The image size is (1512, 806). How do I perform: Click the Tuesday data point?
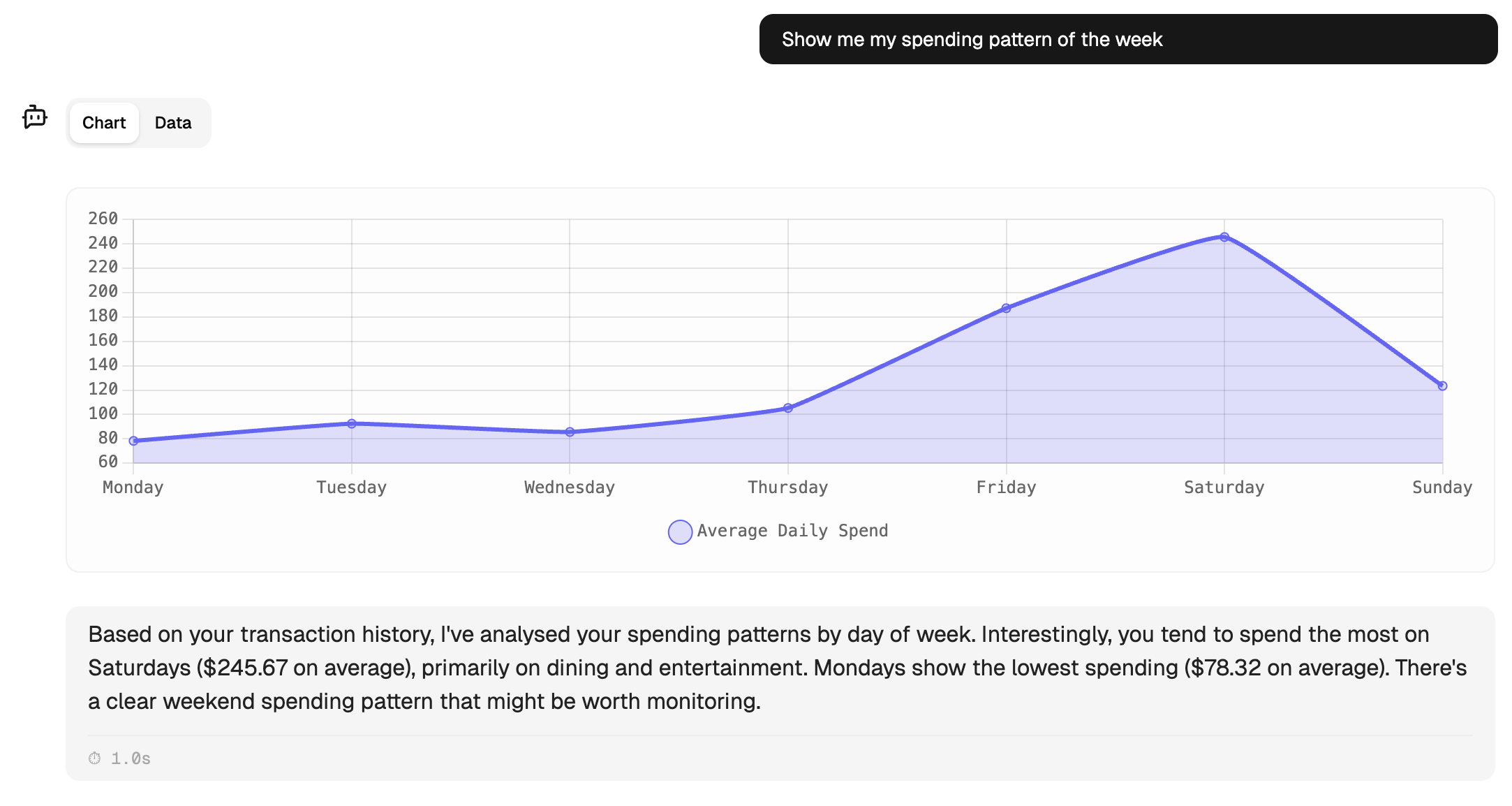tap(352, 423)
